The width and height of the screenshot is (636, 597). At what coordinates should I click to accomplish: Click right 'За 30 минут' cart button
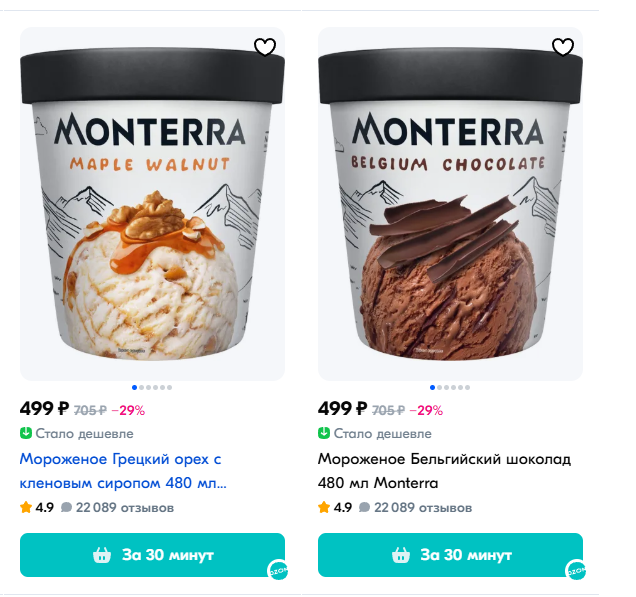pos(450,555)
